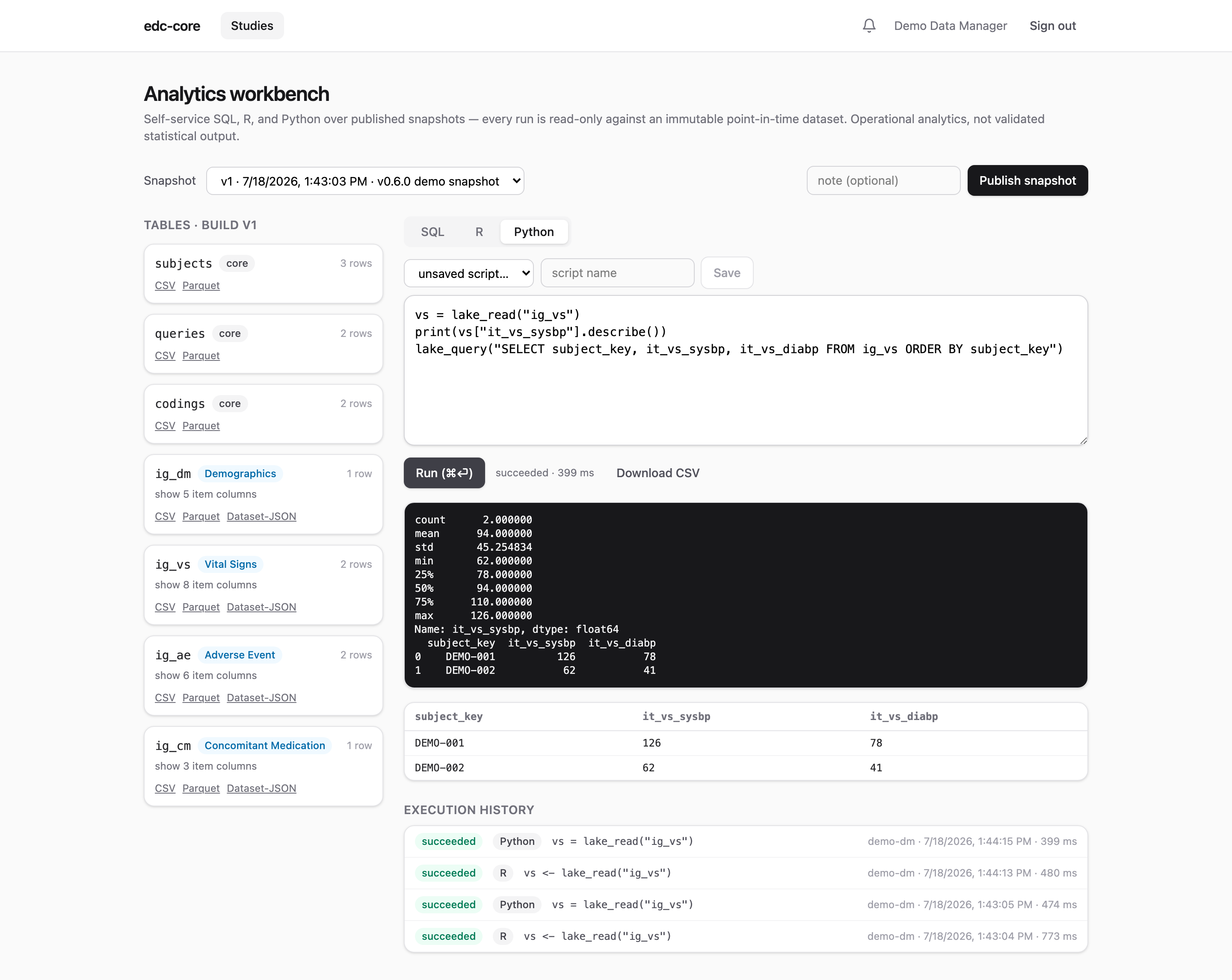Click the Concomitant Medication tag
Viewport: 1232px width, 980px height.
tap(264, 746)
